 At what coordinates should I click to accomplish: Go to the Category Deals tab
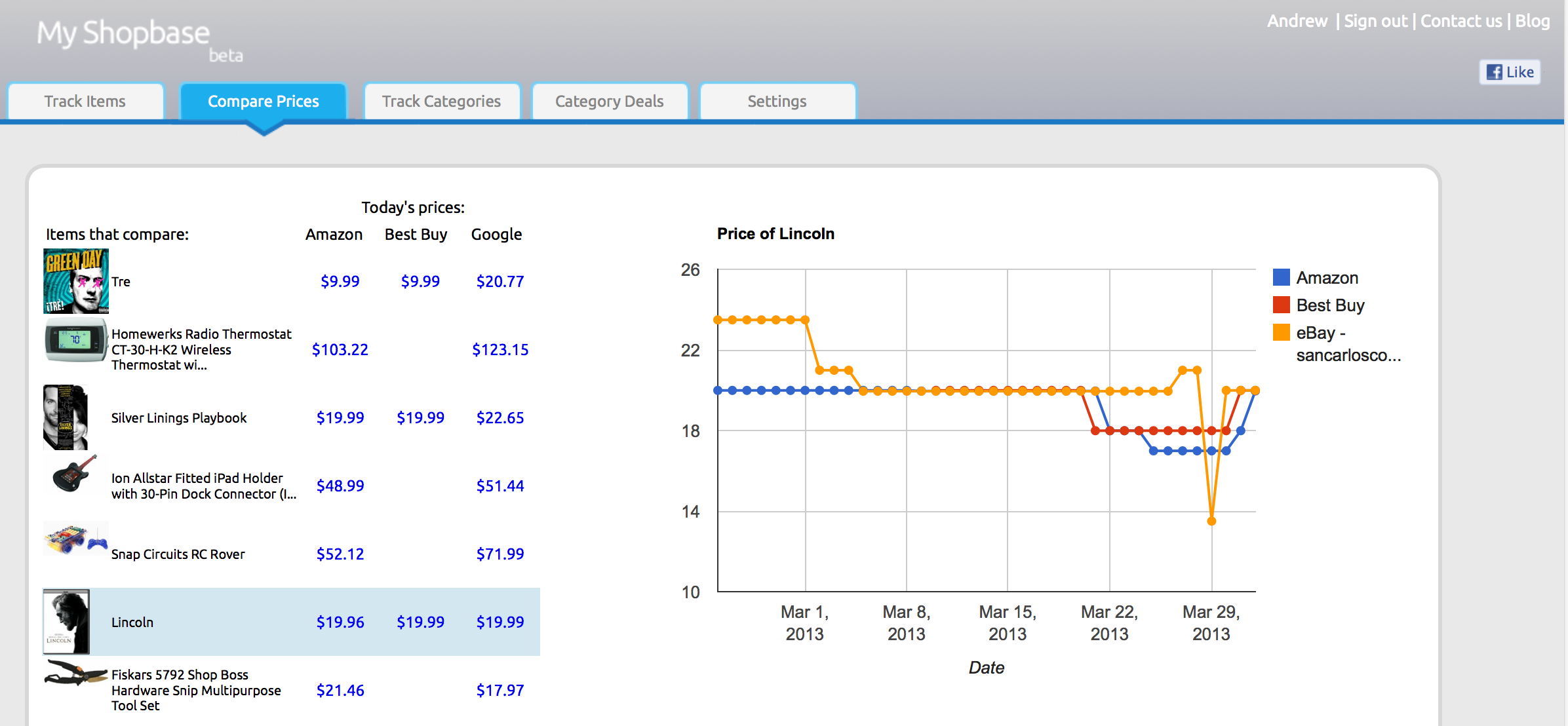(609, 102)
